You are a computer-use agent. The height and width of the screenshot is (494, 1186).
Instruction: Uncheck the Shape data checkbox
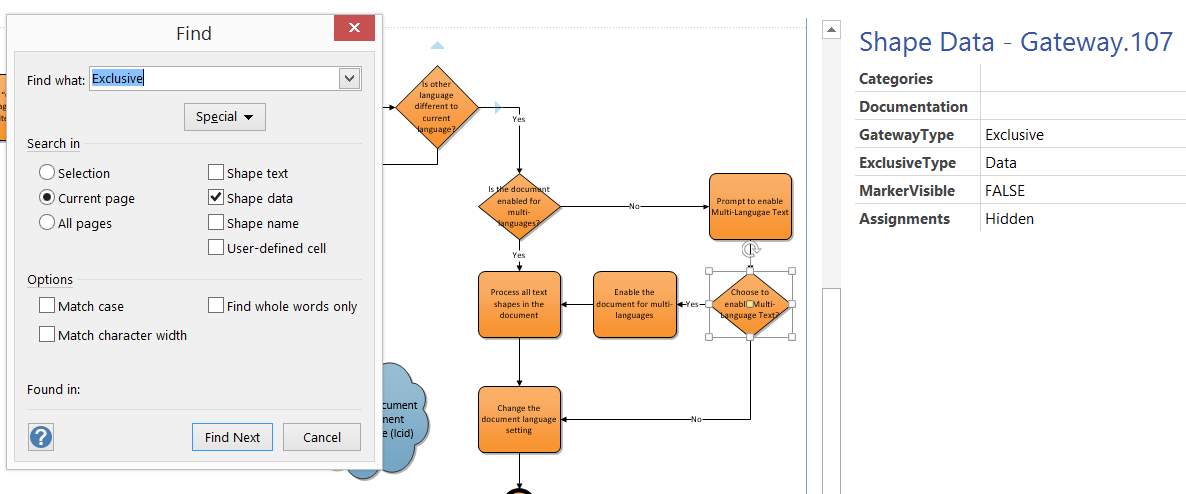[216, 198]
